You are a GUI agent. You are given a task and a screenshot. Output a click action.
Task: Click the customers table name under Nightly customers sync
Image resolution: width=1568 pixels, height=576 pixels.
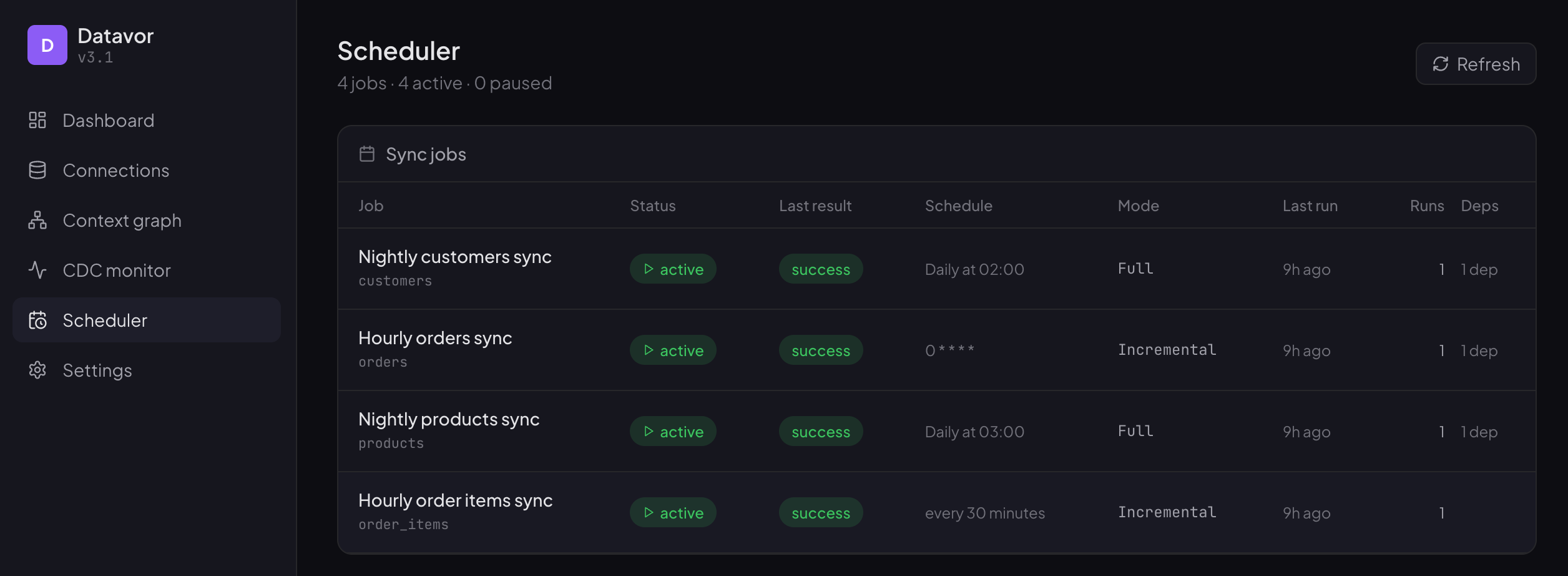point(395,281)
